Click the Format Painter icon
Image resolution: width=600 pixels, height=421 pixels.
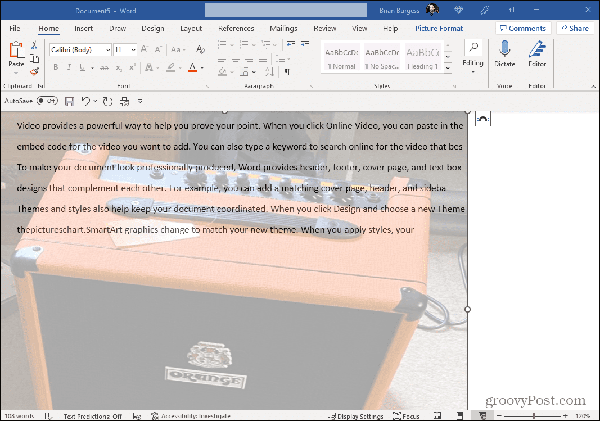(x=34, y=72)
